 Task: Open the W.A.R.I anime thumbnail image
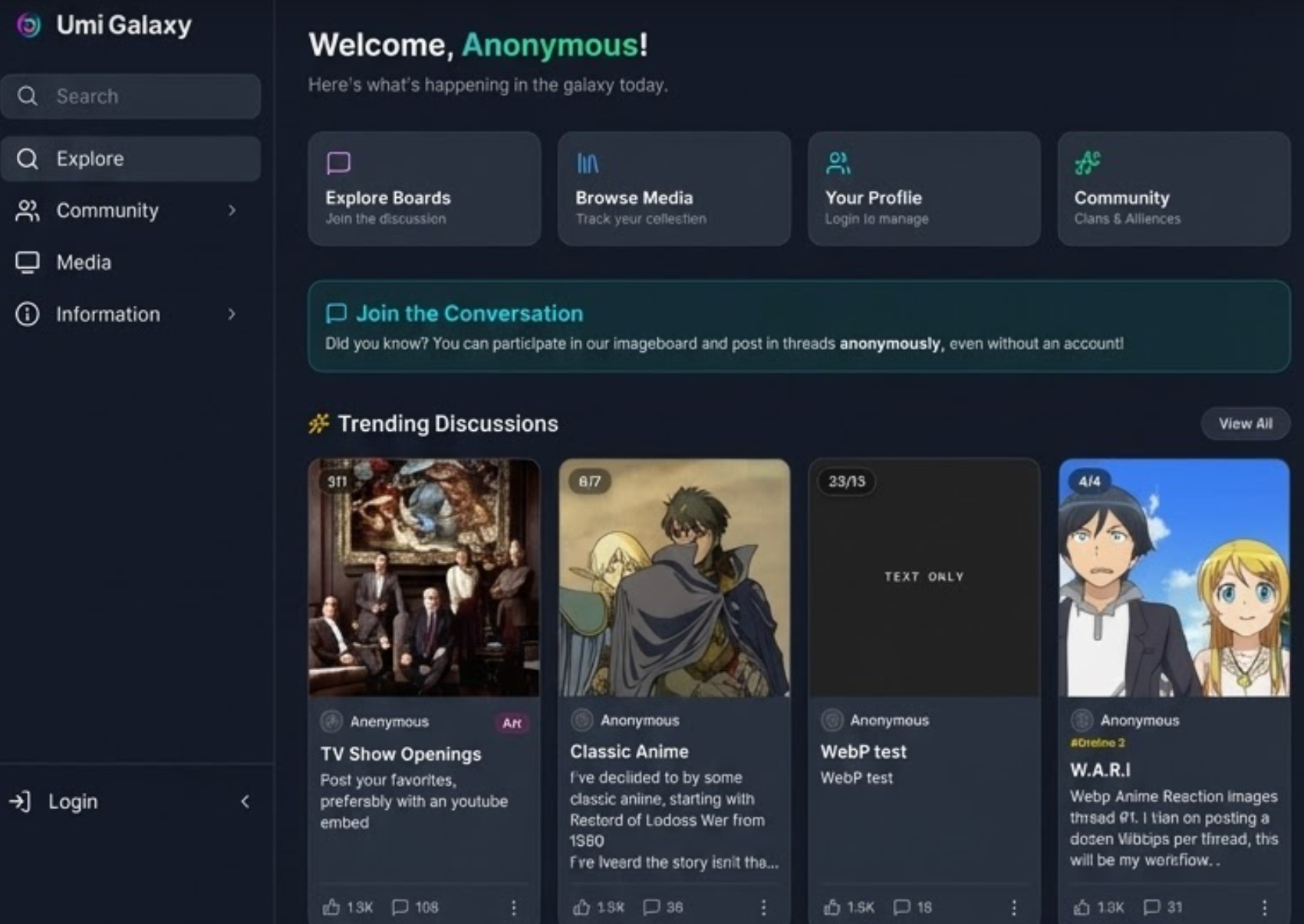tap(1174, 577)
